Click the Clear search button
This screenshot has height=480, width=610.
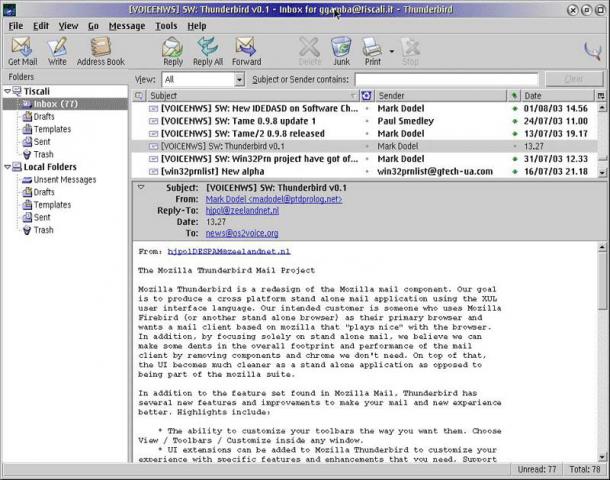pos(574,79)
